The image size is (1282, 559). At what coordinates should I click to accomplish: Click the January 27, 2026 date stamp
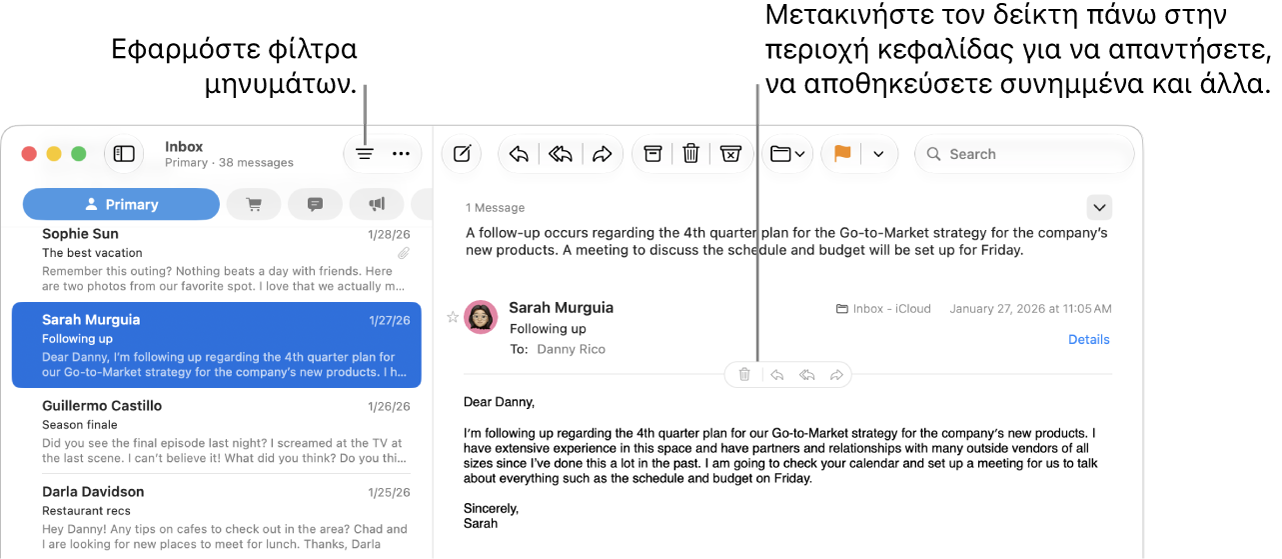pyautogui.click(x=1030, y=309)
